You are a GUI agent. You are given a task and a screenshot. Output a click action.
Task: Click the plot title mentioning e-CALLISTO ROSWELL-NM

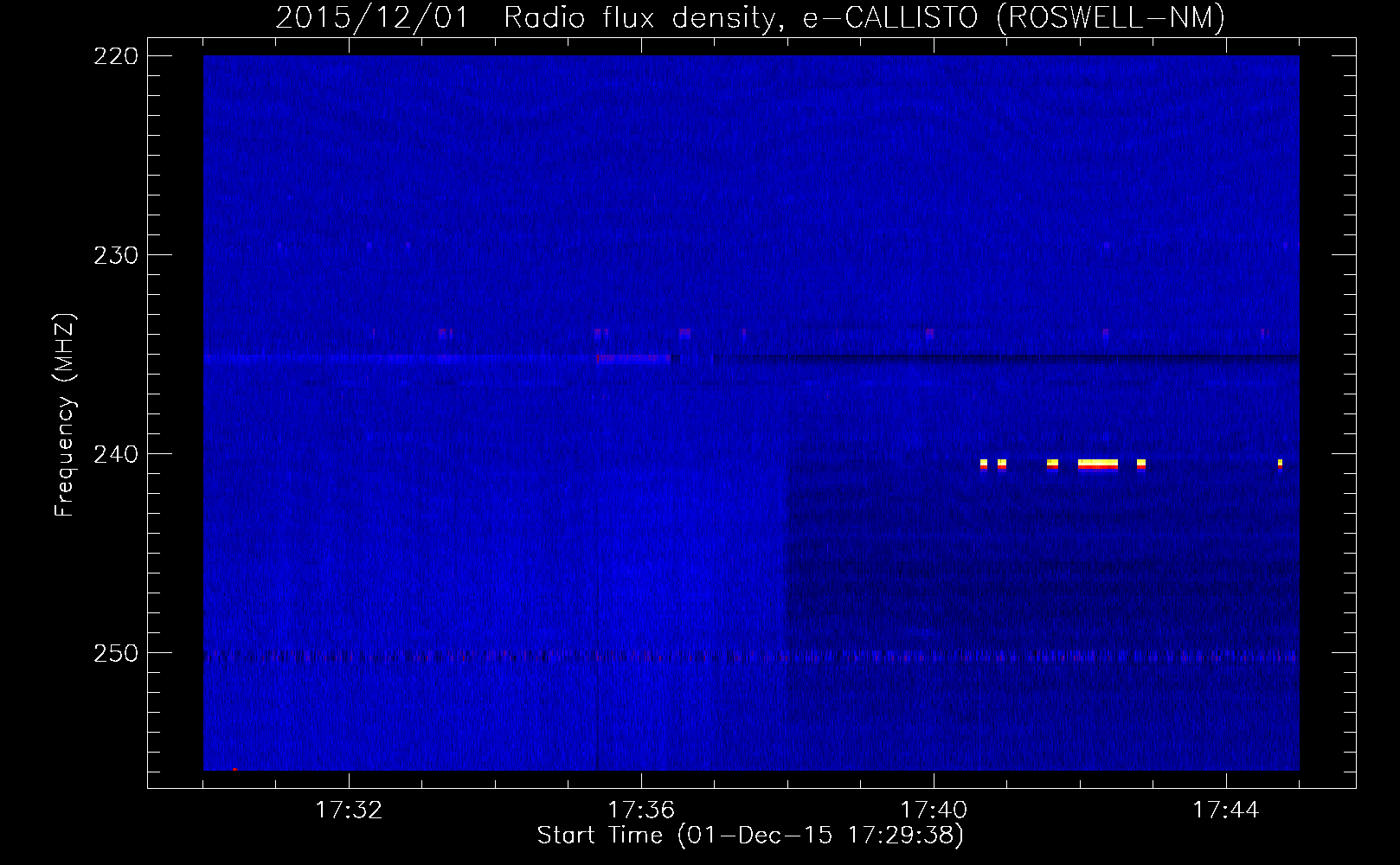click(x=750, y=17)
